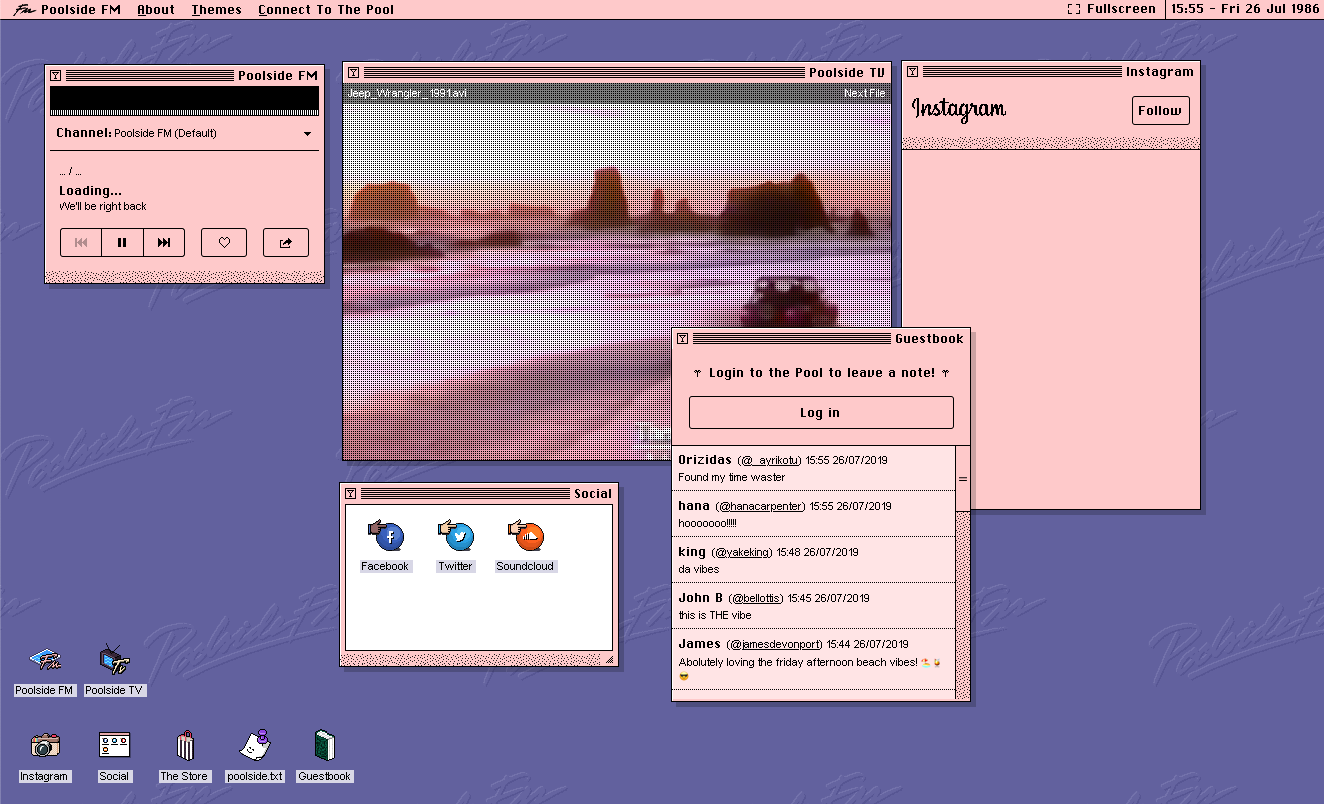Click the Log in button in Guestbook
Viewport: 1324px width, 804px height.
pyautogui.click(x=821, y=413)
